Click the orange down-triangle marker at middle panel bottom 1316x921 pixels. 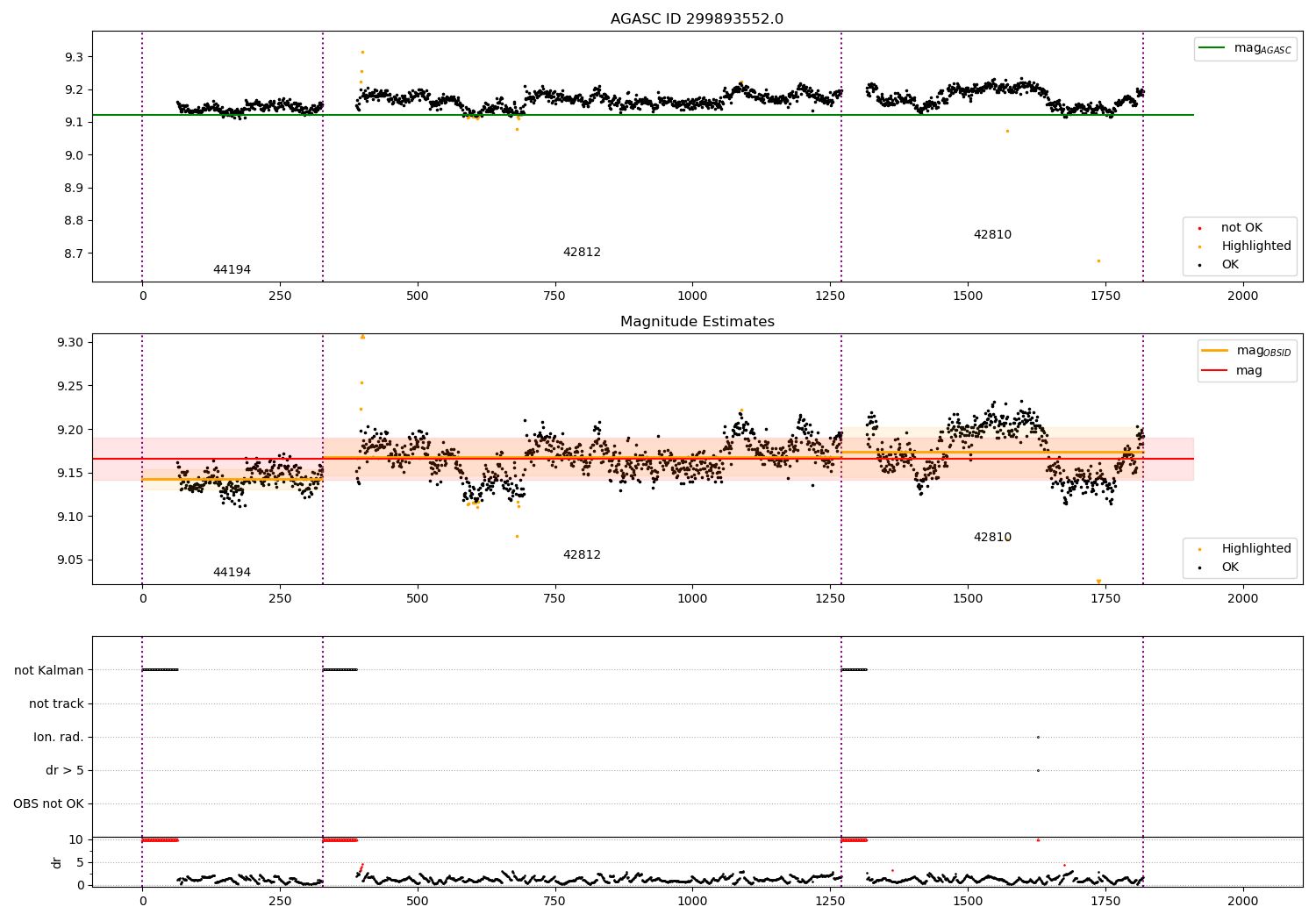coord(1098,582)
